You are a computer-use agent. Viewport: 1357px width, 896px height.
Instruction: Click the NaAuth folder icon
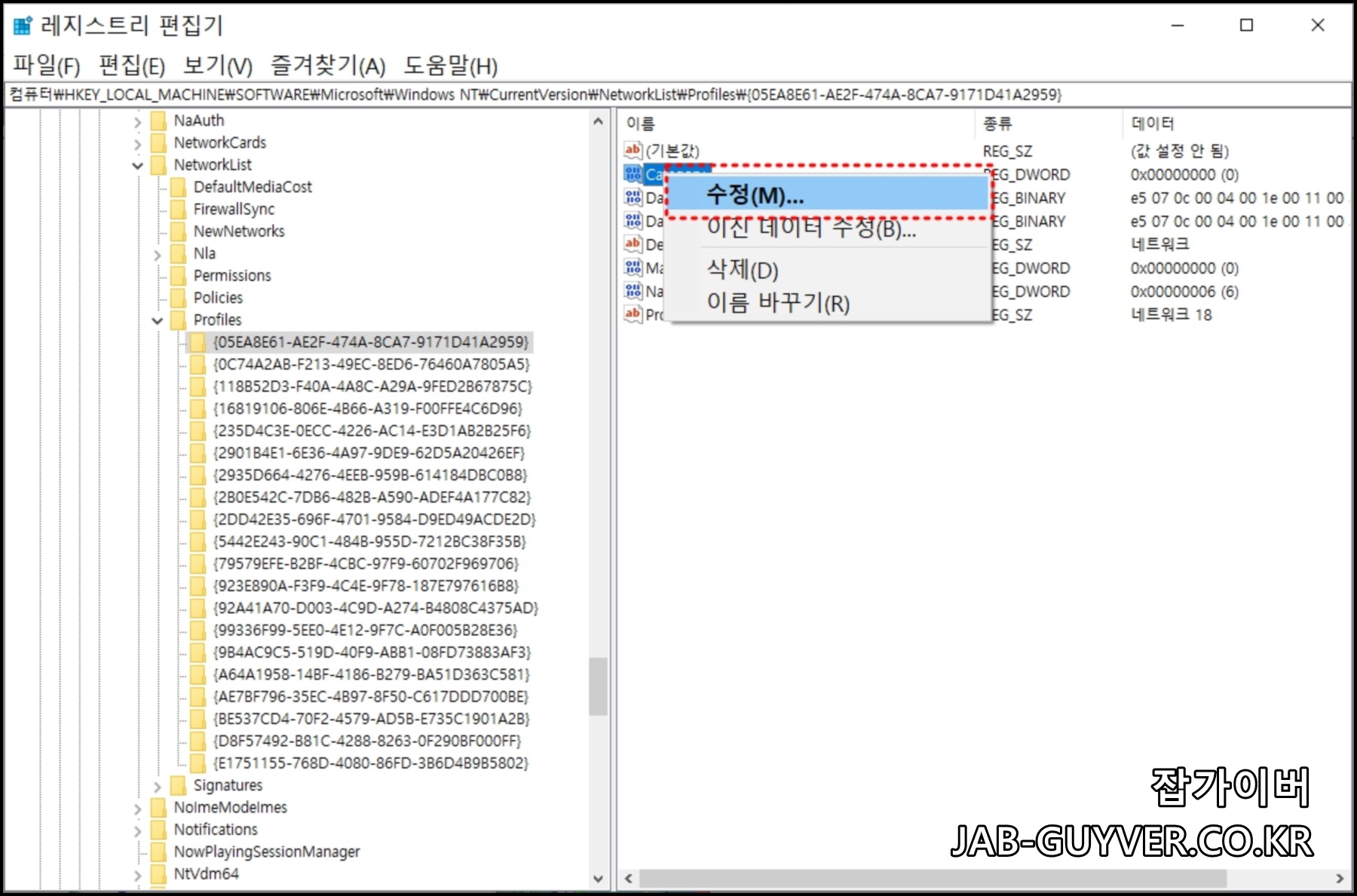click(158, 121)
